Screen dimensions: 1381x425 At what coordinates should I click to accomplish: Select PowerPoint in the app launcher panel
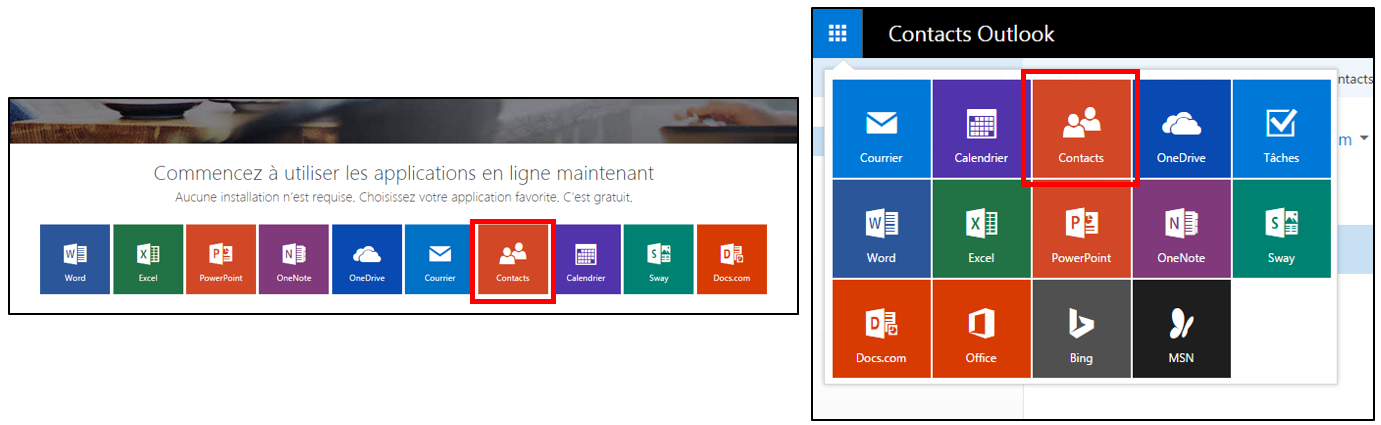(1082, 229)
